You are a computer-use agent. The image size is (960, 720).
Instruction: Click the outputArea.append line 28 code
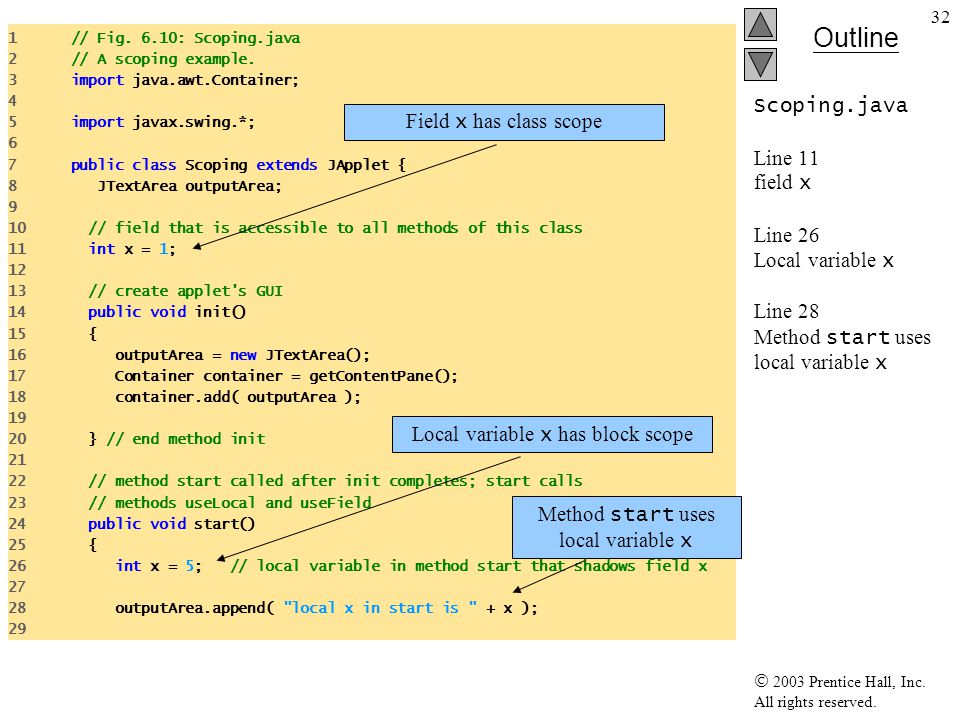pos(326,608)
